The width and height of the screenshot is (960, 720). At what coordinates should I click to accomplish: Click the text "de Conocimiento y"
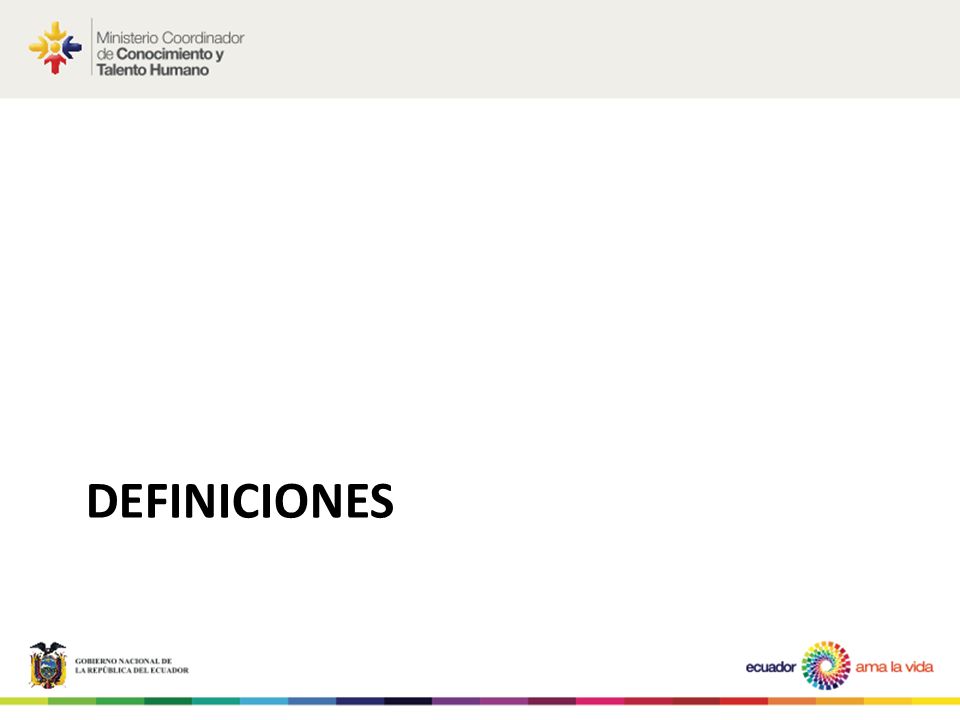(160, 54)
